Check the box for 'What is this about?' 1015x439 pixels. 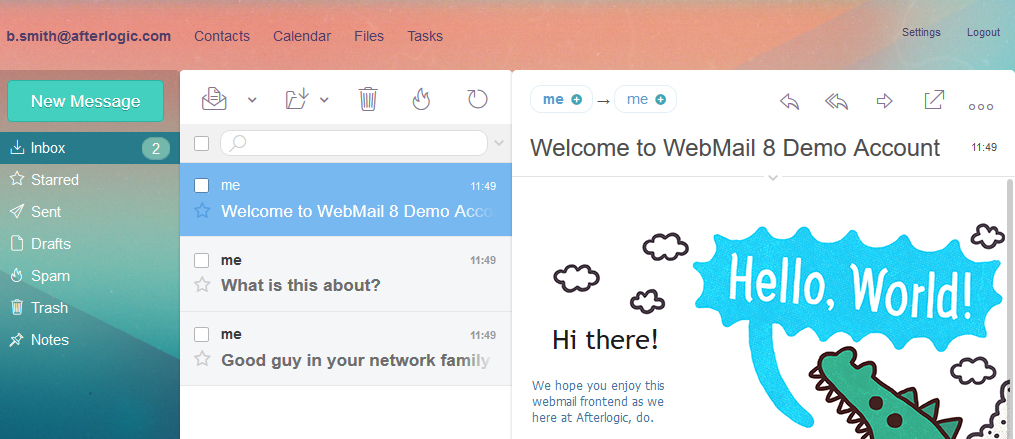pyautogui.click(x=202, y=260)
